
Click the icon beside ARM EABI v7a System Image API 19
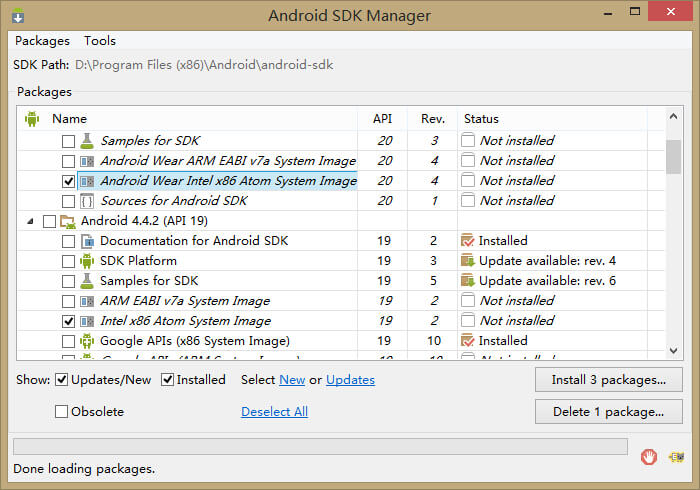[87, 301]
